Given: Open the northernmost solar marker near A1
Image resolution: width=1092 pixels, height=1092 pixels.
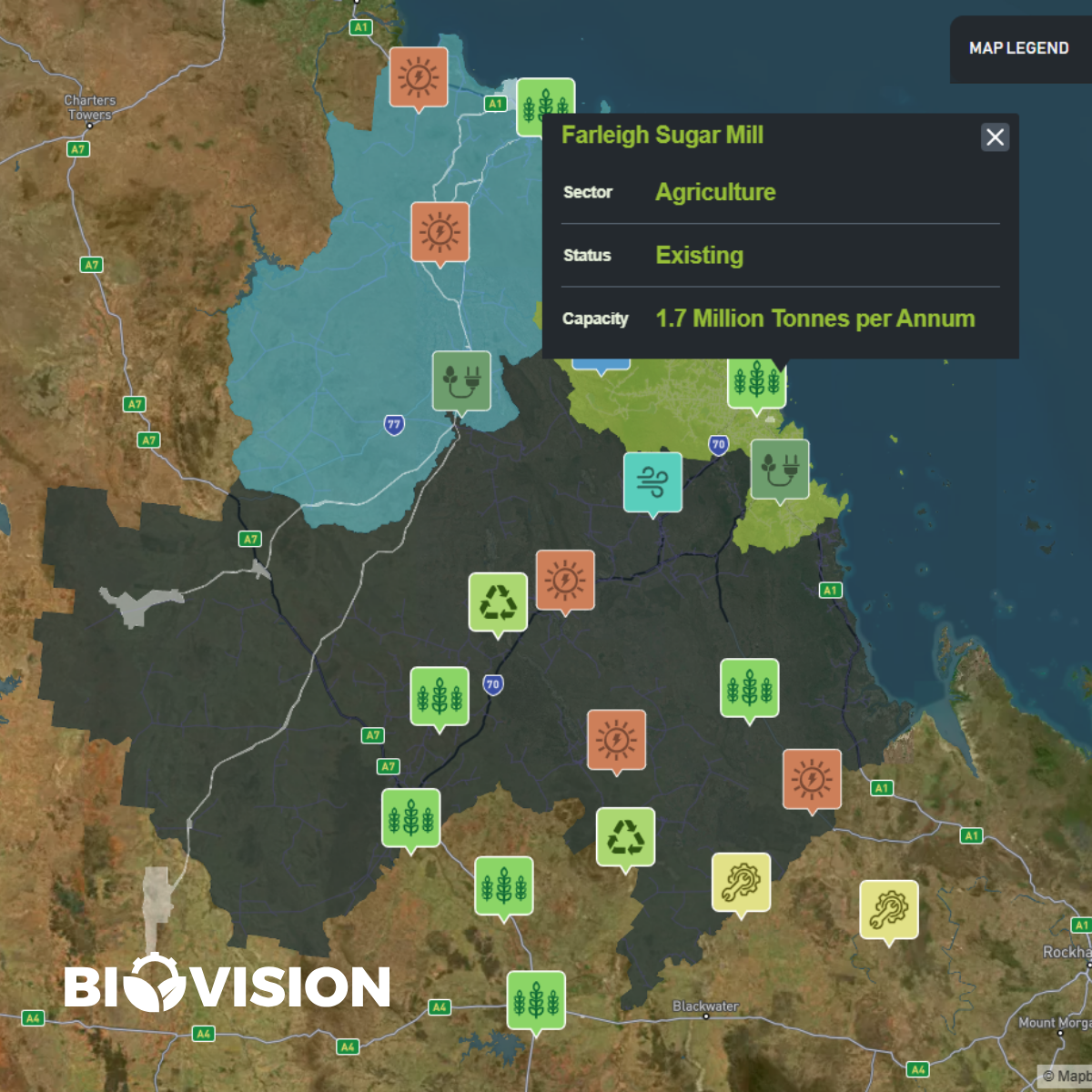Looking at the screenshot, I should tap(419, 77).
